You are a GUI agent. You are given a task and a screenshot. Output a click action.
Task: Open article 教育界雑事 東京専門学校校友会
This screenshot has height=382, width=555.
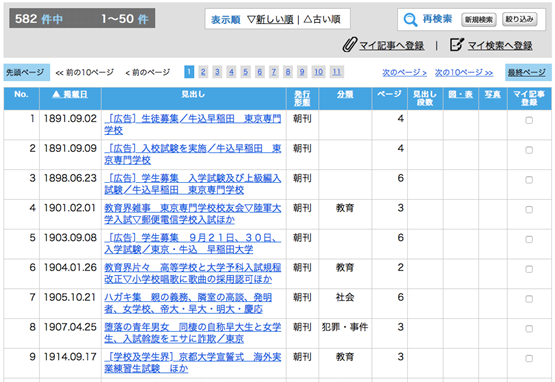tap(193, 213)
